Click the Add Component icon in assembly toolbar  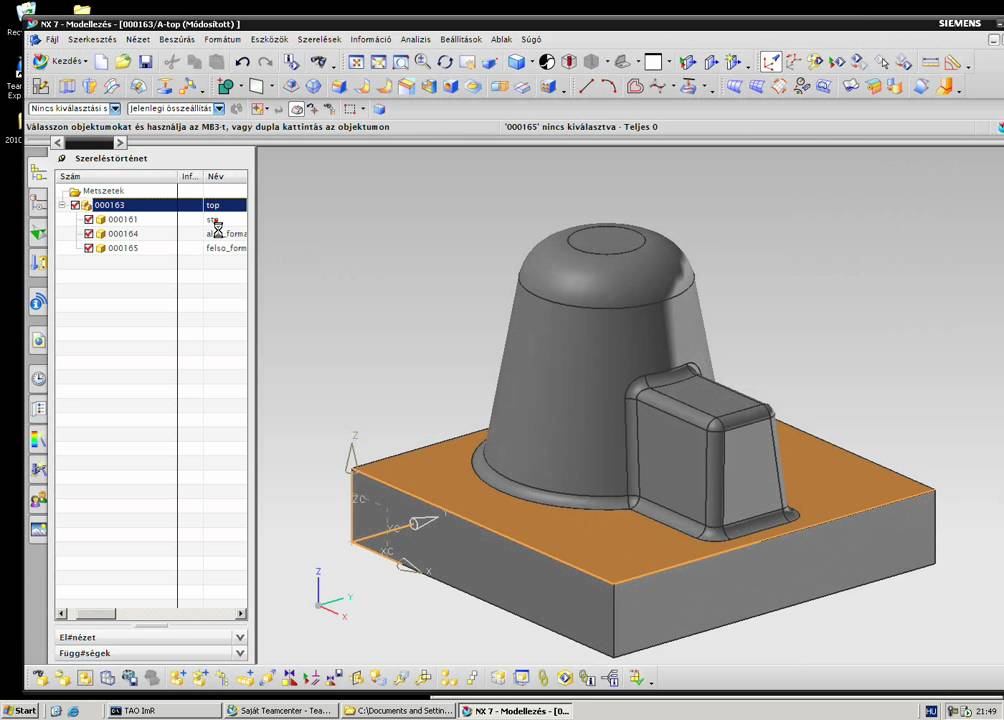[x=177, y=678]
